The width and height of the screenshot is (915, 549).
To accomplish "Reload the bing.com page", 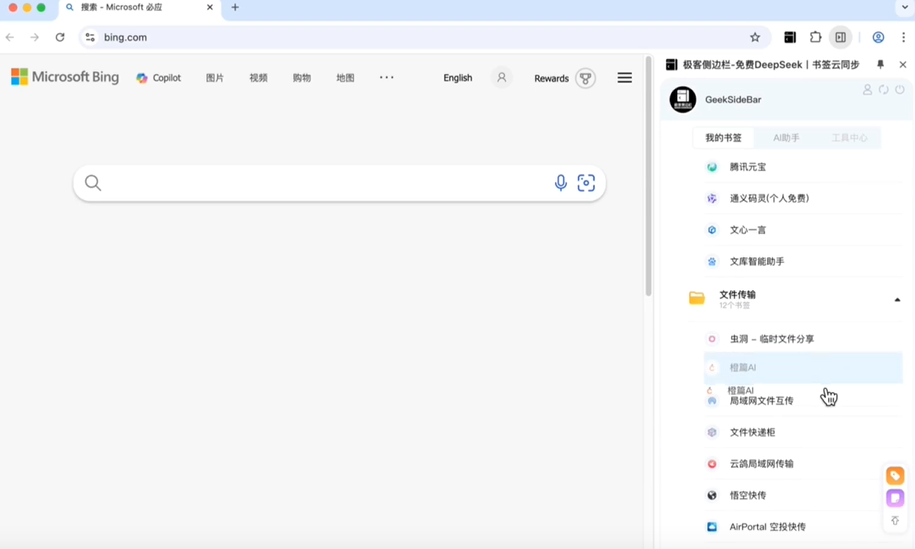I will click(60, 37).
